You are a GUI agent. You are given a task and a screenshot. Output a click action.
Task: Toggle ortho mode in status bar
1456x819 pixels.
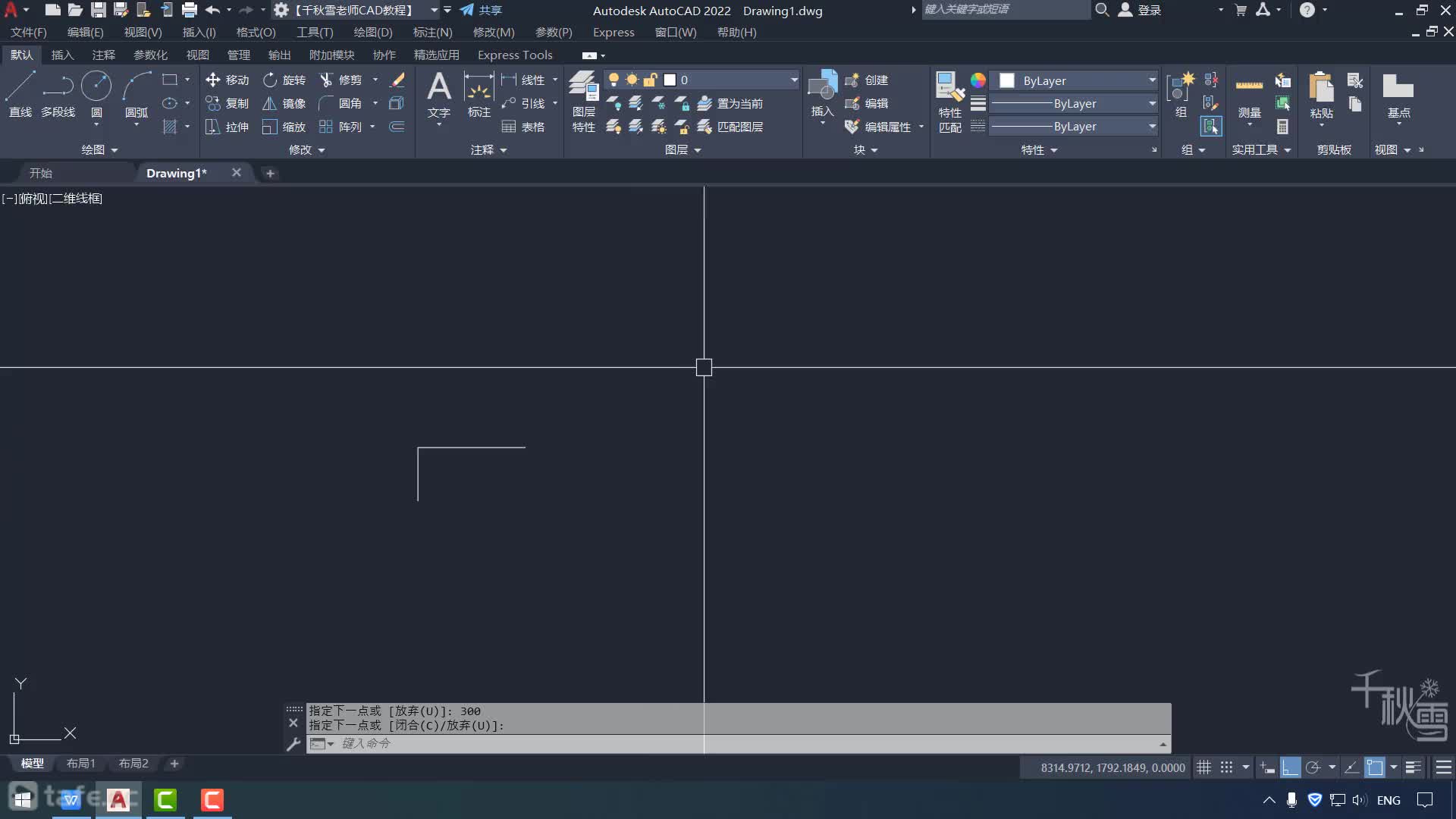(1290, 767)
